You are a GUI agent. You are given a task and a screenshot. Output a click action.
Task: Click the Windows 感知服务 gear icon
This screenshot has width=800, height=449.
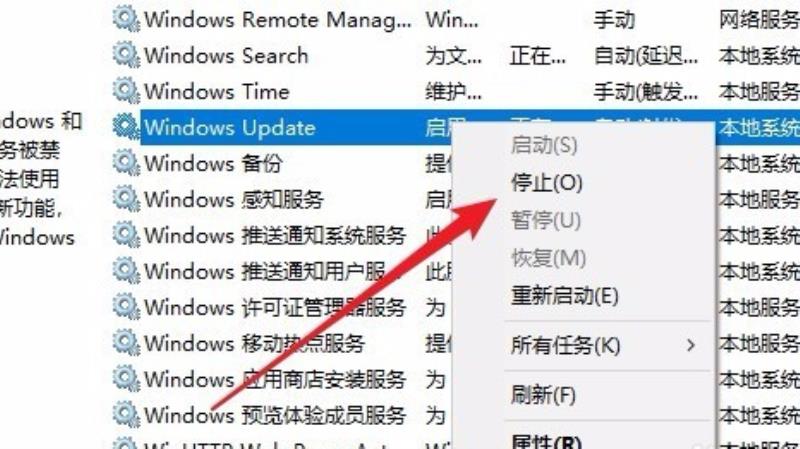pos(126,199)
